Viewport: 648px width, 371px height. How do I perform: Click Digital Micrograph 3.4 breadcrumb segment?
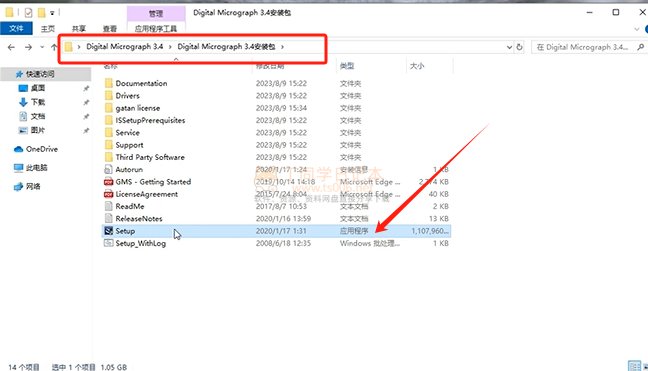124,47
